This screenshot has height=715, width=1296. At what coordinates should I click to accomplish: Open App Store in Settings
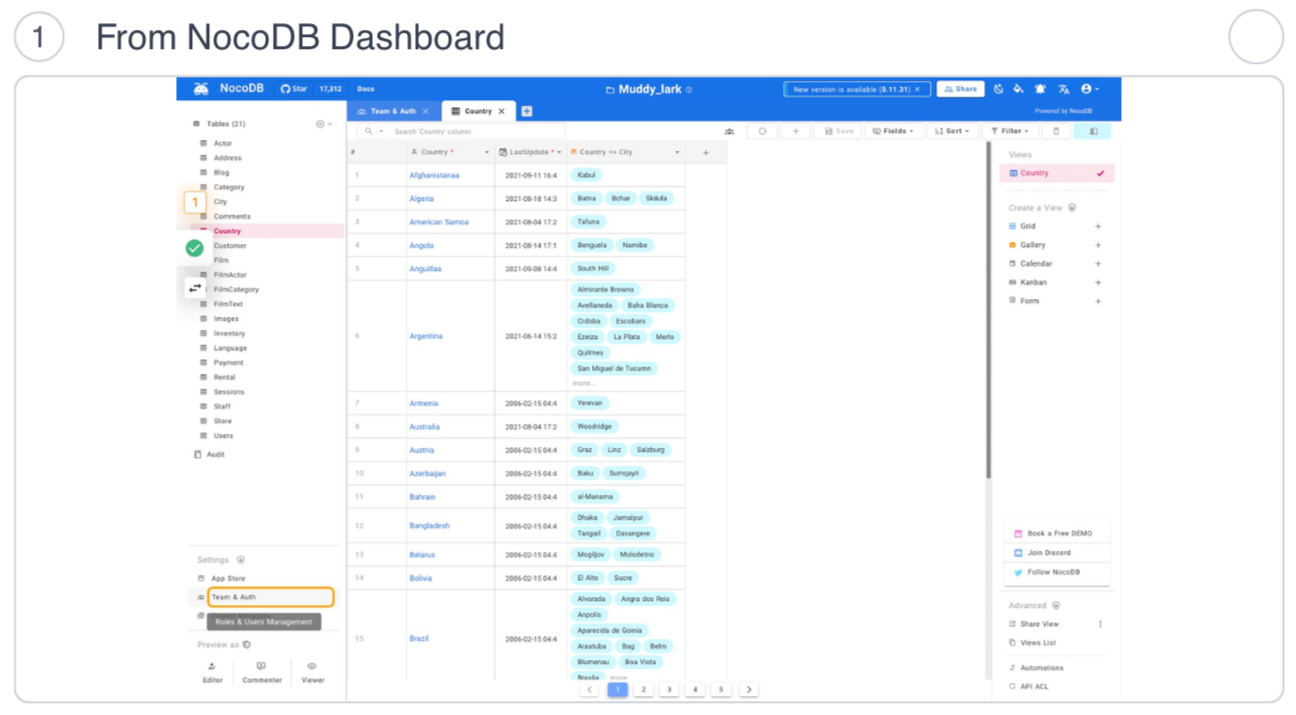[x=221, y=578]
